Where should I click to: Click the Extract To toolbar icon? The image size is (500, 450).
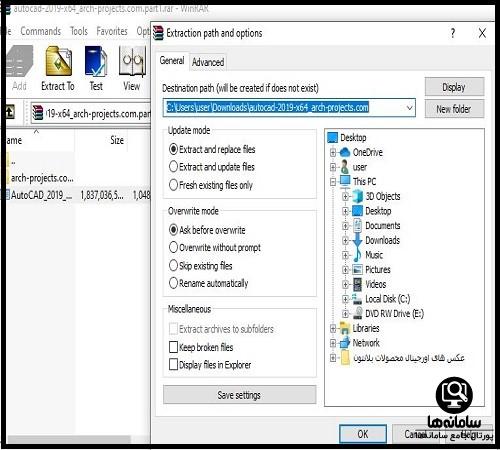58,61
